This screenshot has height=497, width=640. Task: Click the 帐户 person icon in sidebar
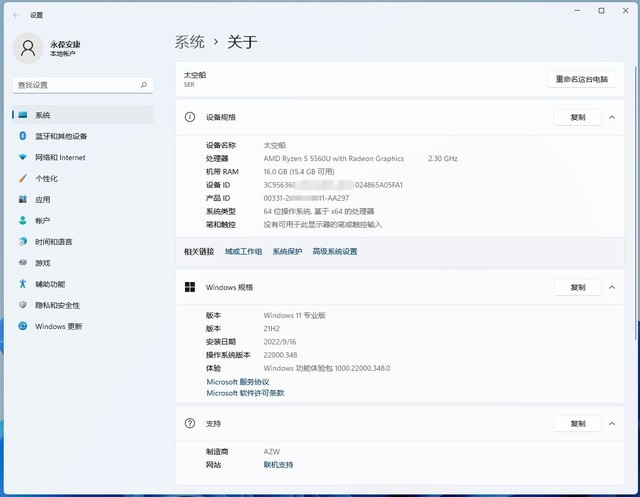[x=23, y=220]
